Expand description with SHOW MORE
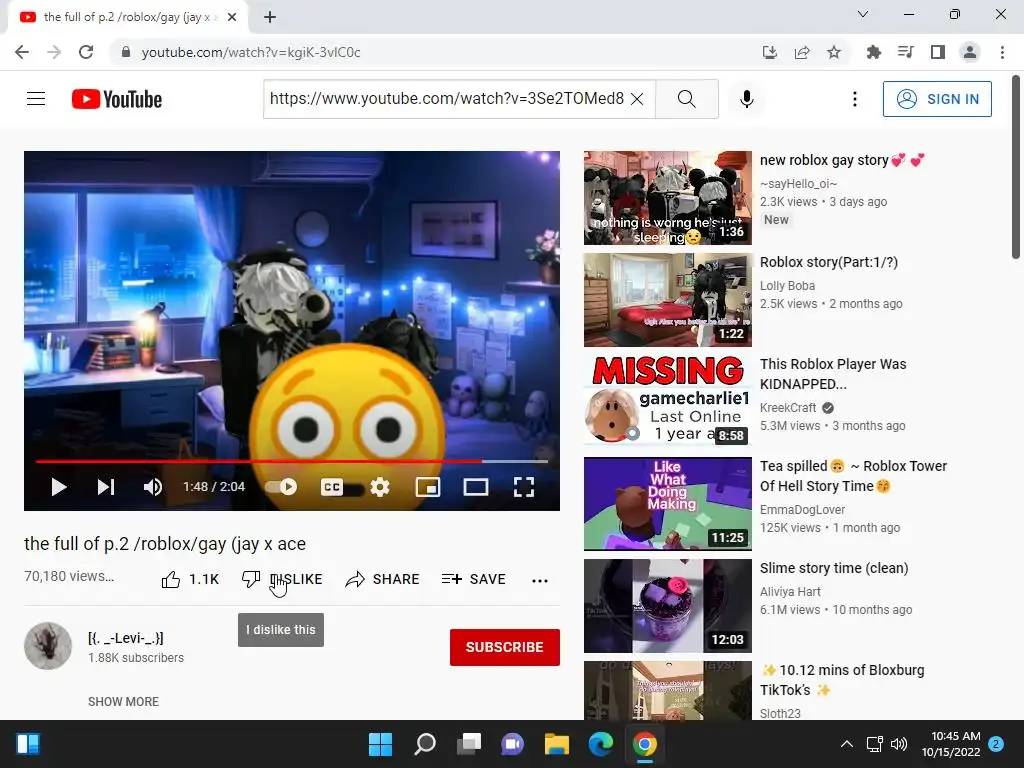This screenshot has width=1024, height=768. pyautogui.click(x=123, y=701)
